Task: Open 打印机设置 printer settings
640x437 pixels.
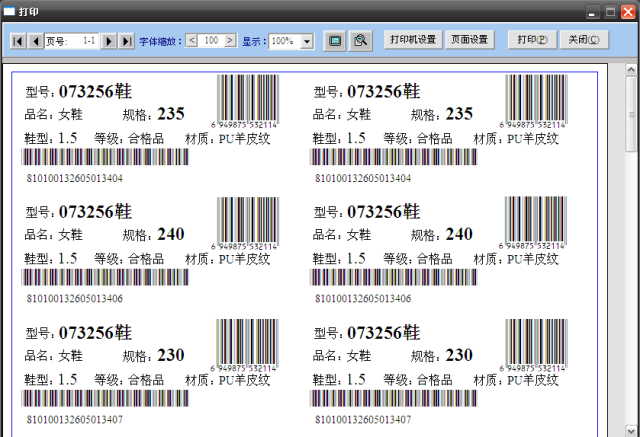Action: click(413, 40)
